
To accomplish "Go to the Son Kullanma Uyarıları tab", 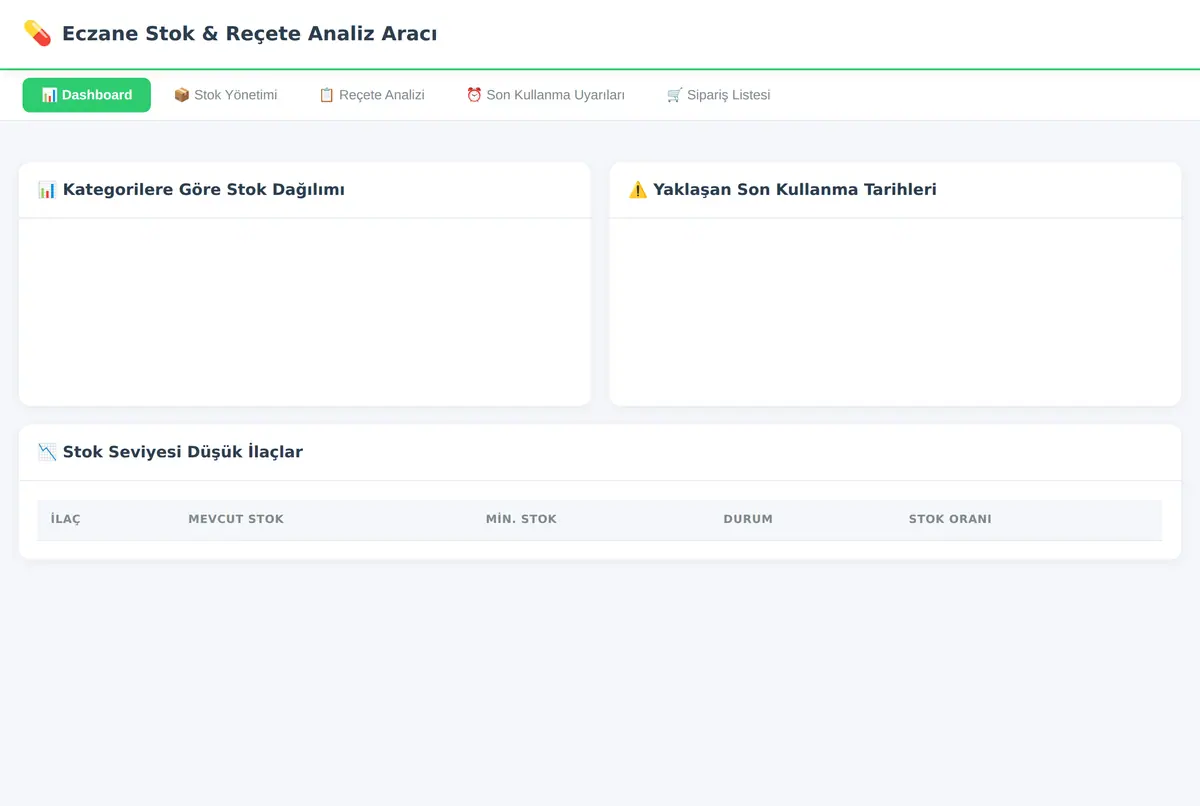I will coord(545,95).
